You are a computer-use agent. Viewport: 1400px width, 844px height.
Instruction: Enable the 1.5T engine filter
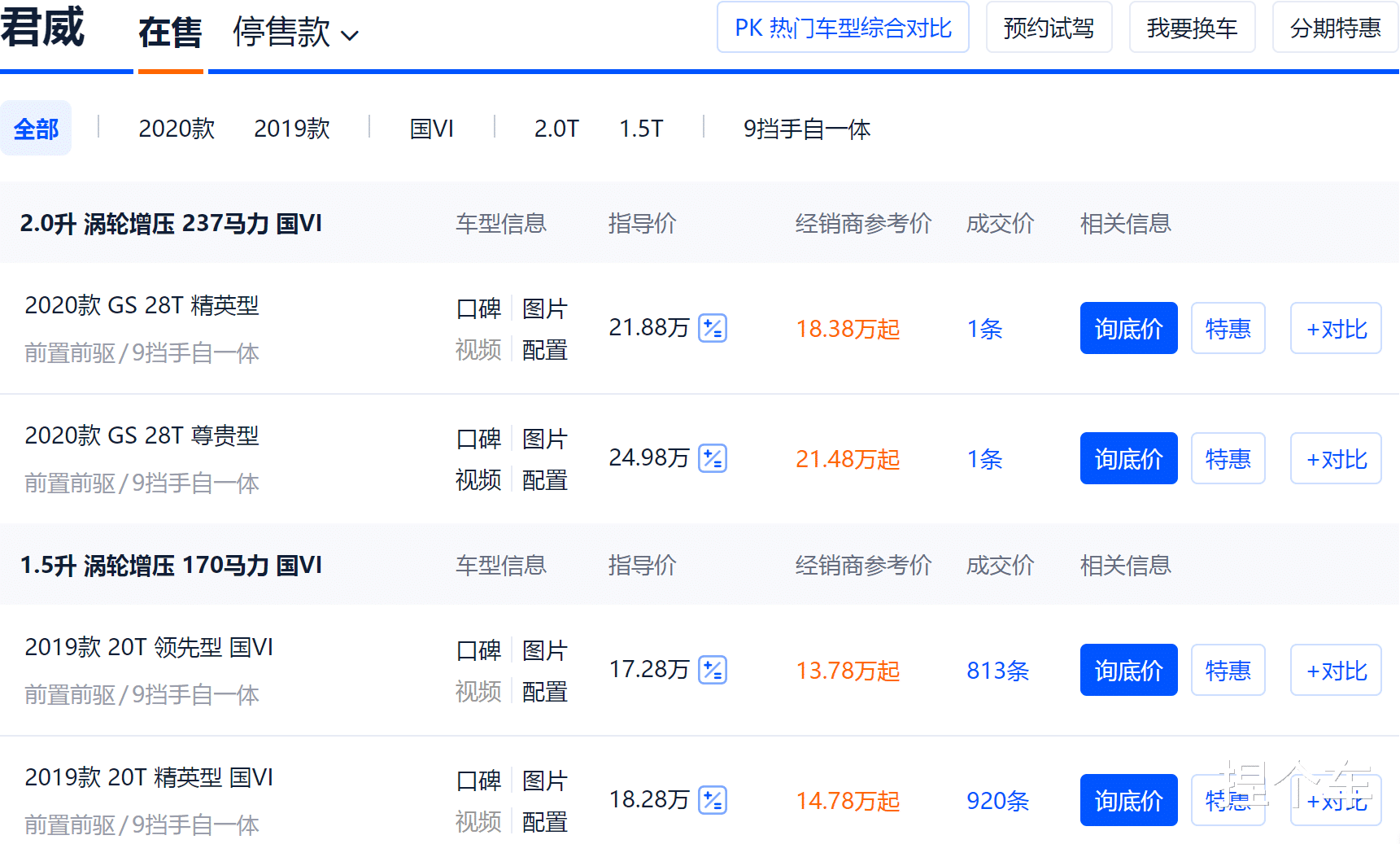pyautogui.click(x=641, y=128)
